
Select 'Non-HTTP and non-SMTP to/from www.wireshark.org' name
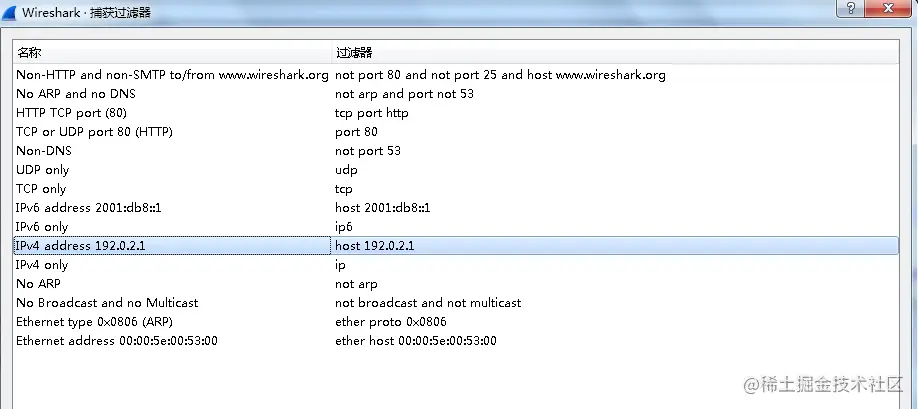click(x=172, y=75)
